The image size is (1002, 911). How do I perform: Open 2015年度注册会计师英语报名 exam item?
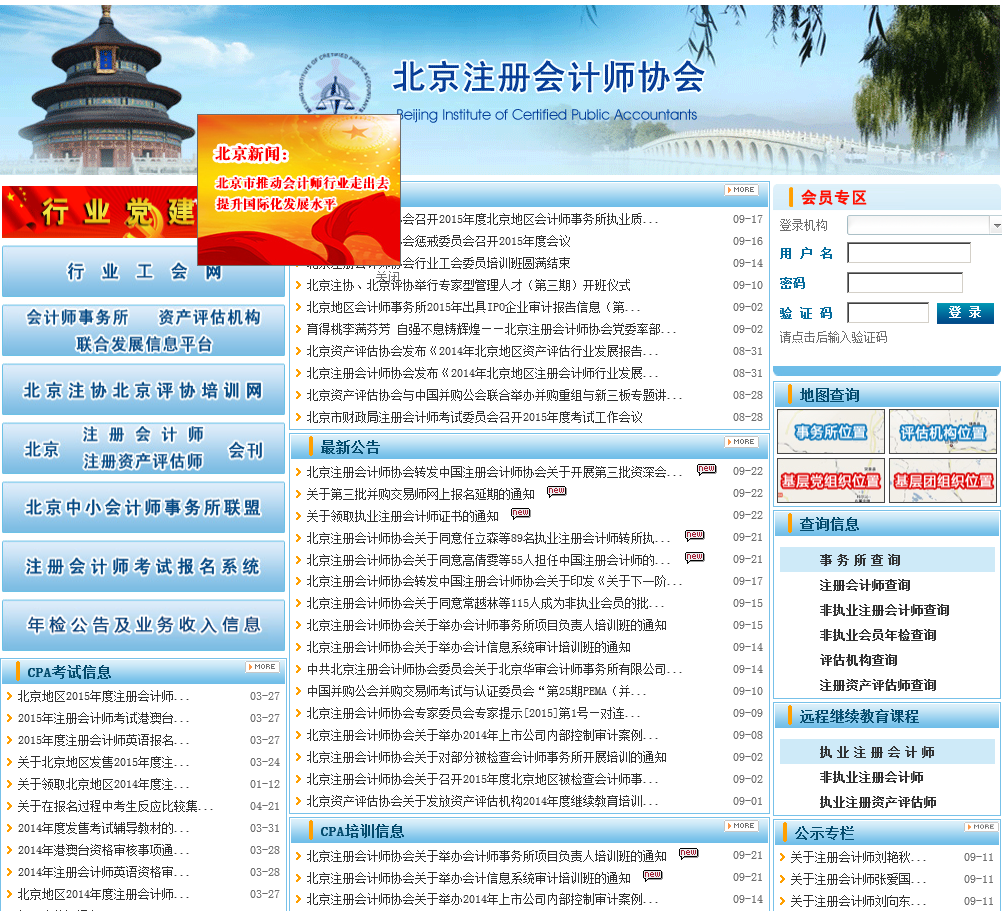point(103,740)
